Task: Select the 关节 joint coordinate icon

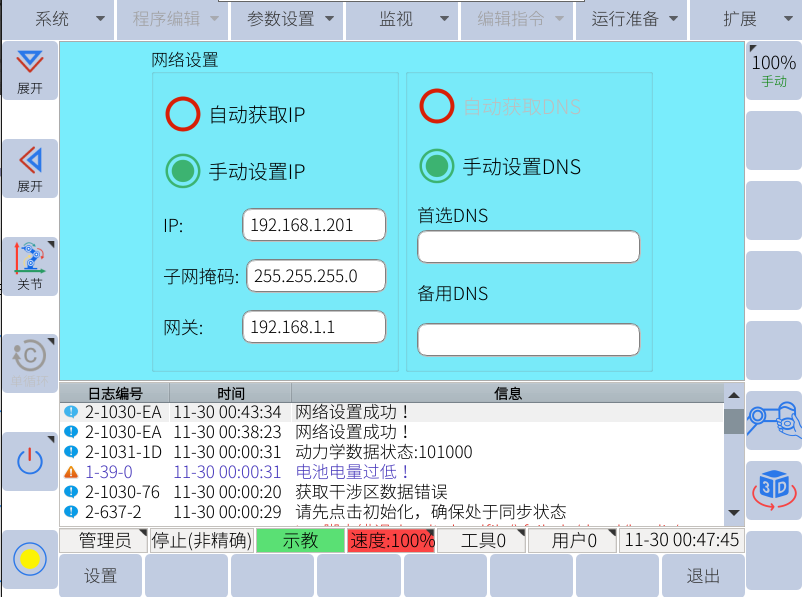Action: coord(29,266)
